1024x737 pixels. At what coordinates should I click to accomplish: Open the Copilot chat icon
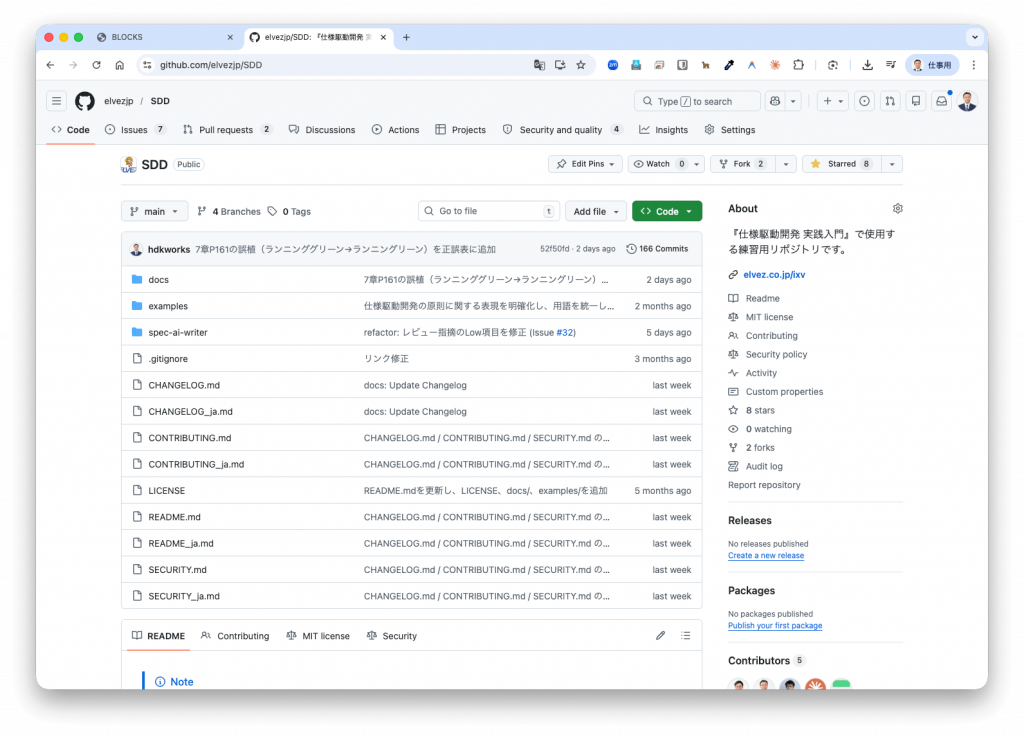point(774,101)
